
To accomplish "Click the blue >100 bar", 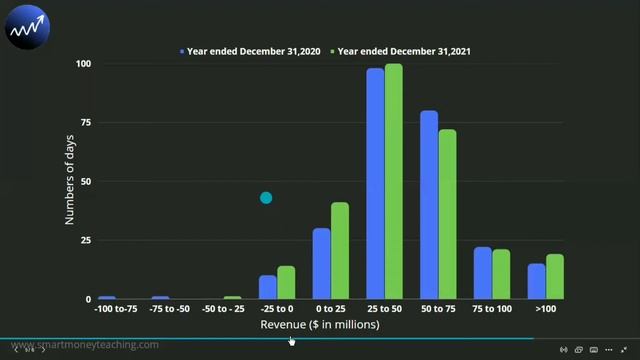I will tap(536, 282).
